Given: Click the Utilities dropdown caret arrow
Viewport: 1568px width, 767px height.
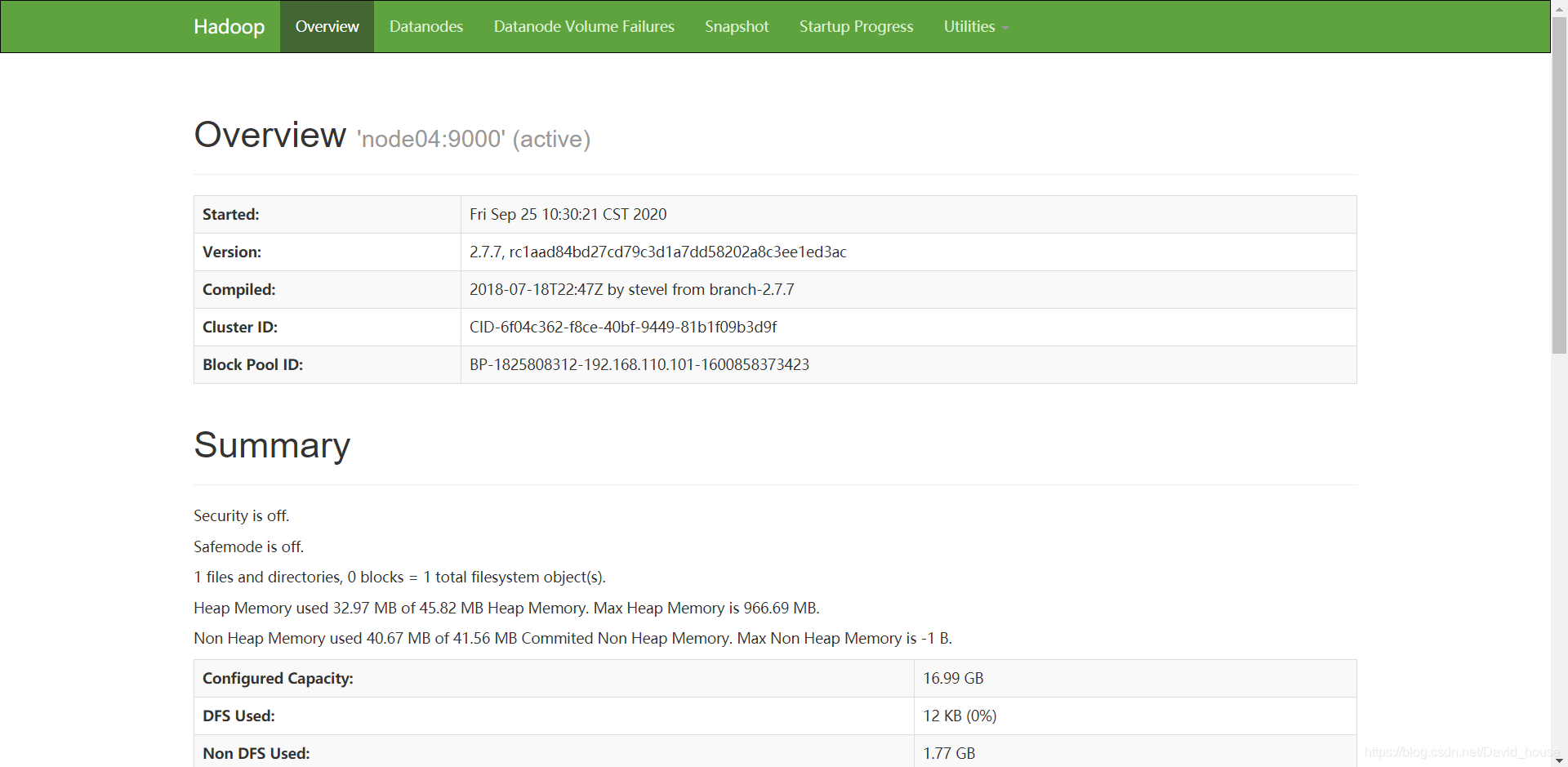Looking at the screenshot, I should tap(1005, 29).
